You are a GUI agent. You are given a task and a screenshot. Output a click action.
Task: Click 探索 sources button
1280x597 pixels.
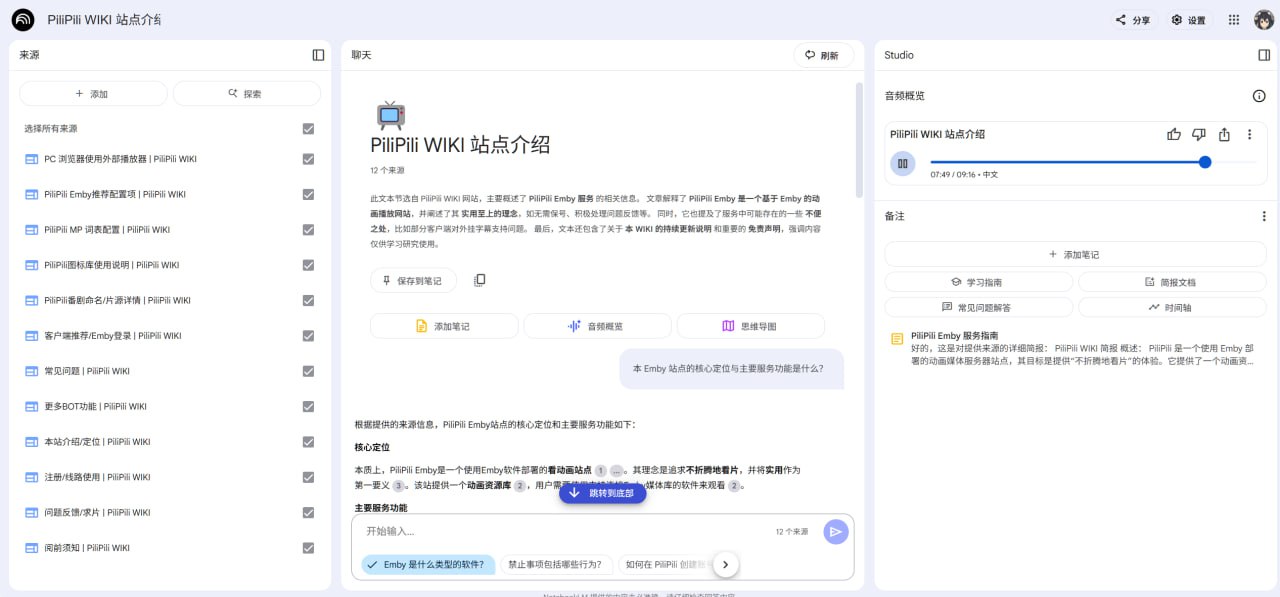pyautogui.click(x=247, y=94)
